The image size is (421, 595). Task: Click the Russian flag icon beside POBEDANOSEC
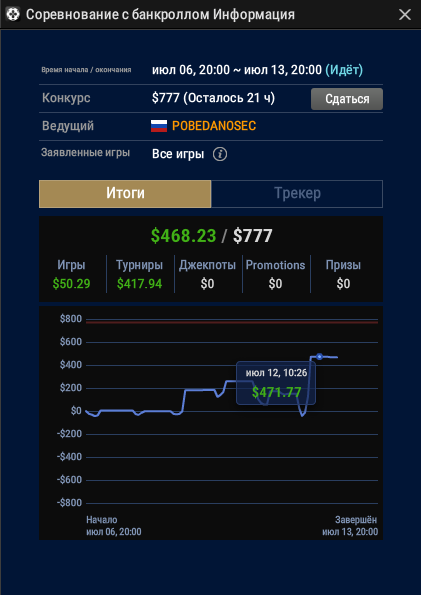tap(159, 126)
